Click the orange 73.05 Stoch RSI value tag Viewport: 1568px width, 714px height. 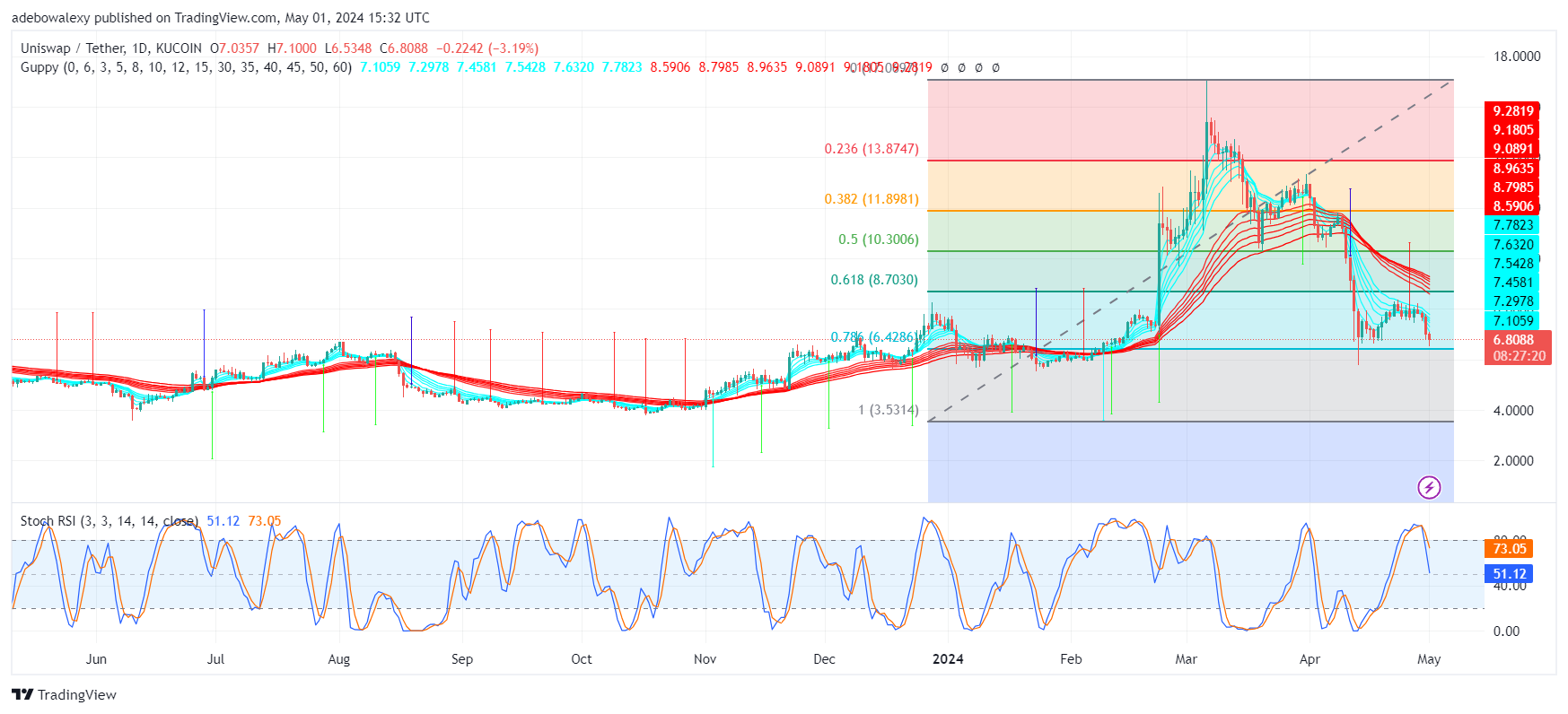[x=1509, y=549]
